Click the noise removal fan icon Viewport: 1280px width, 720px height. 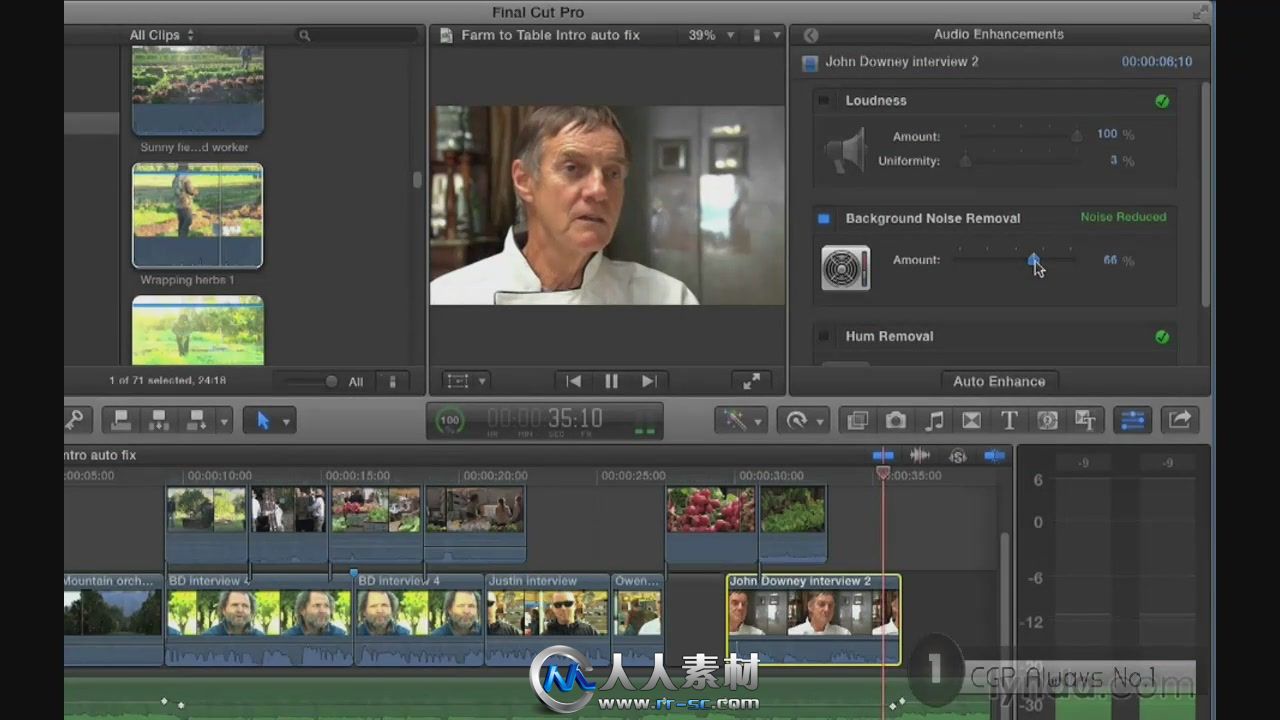(846, 268)
